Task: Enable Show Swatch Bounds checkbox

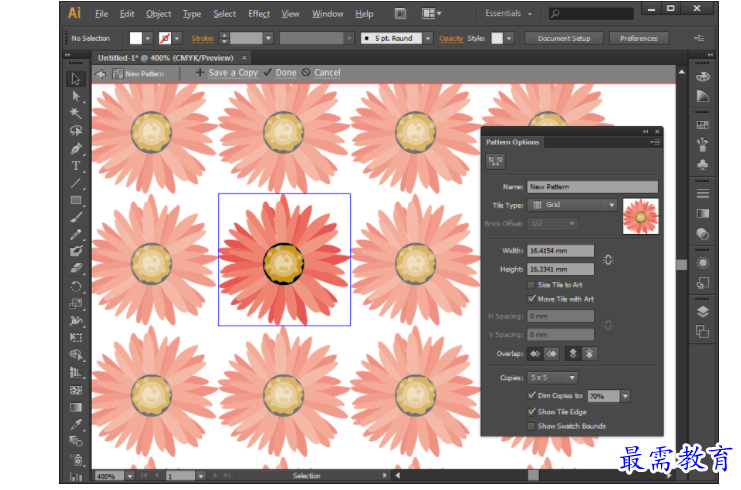Action: click(x=531, y=426)
